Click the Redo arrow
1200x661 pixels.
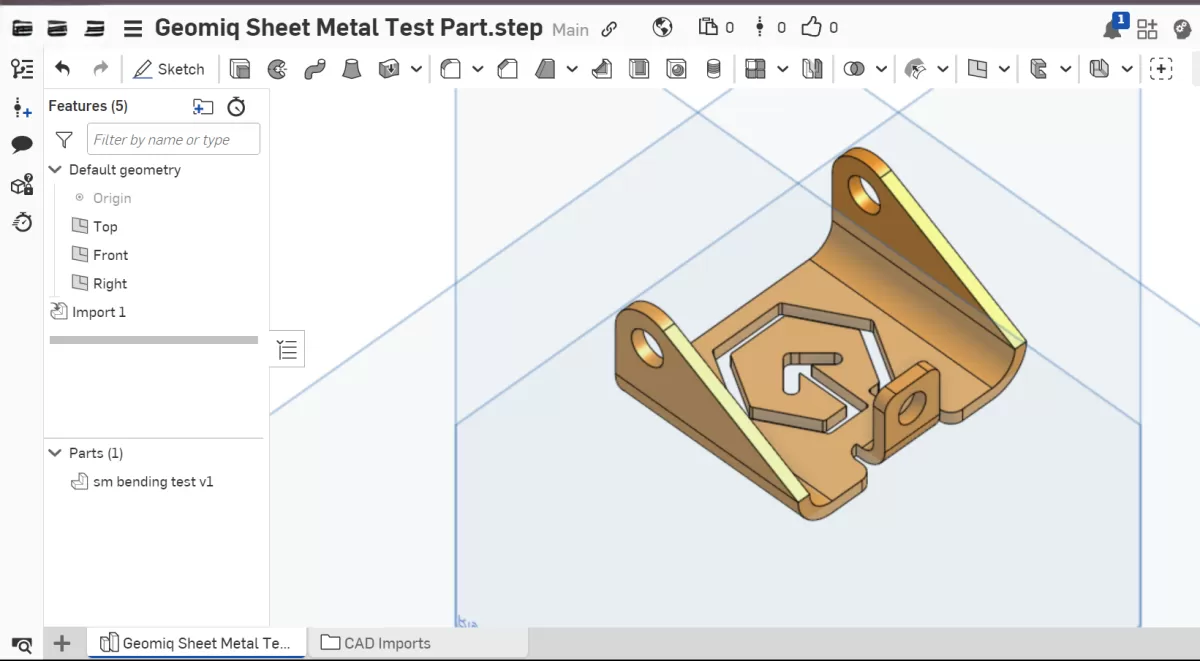100,69
